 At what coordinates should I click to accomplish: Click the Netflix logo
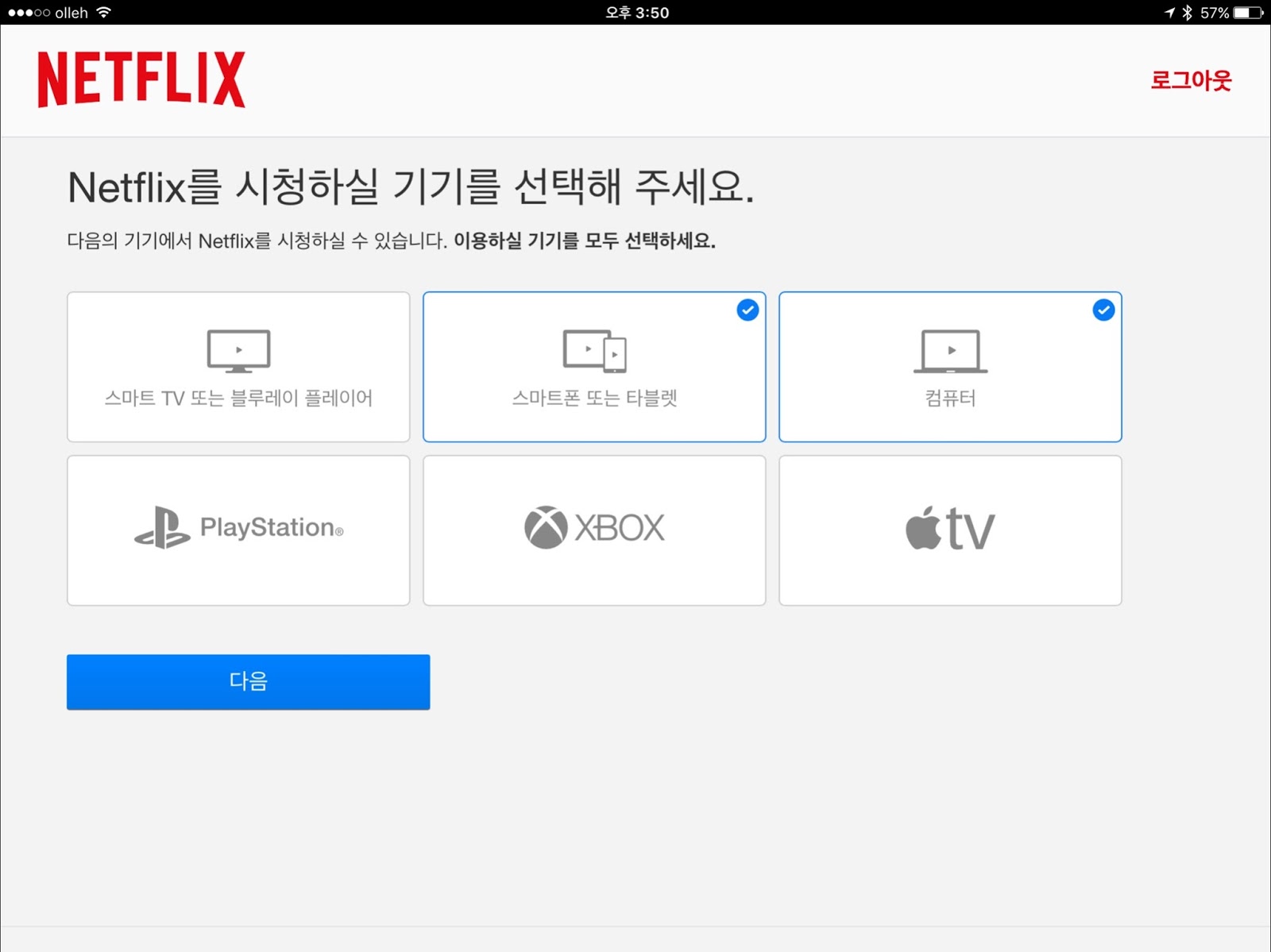point(141,79)
